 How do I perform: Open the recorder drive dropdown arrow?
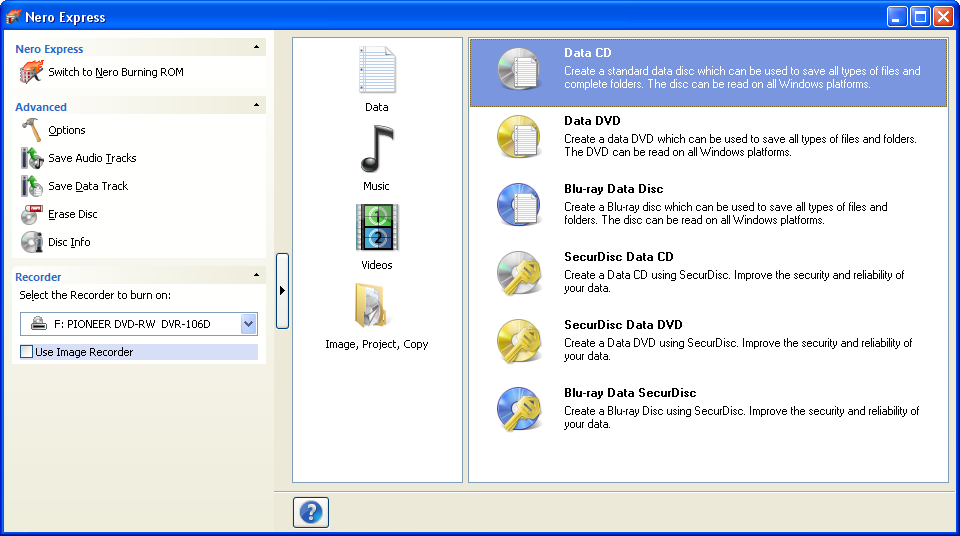[x=248, y=324]
